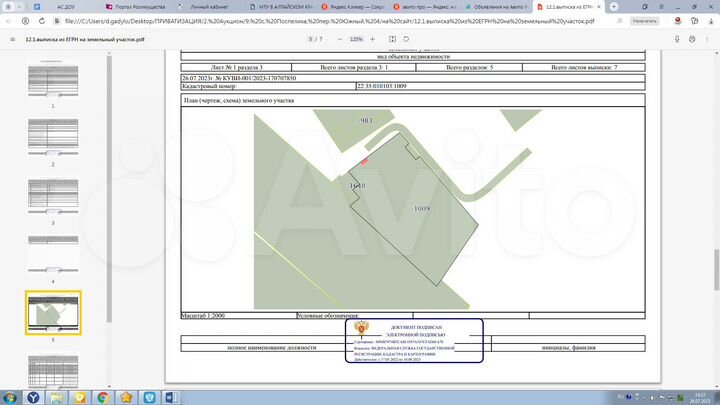Screen dimensions: 720x405
Task: Launch Yandex Browser from the taskbar
Action: point(33,397)
